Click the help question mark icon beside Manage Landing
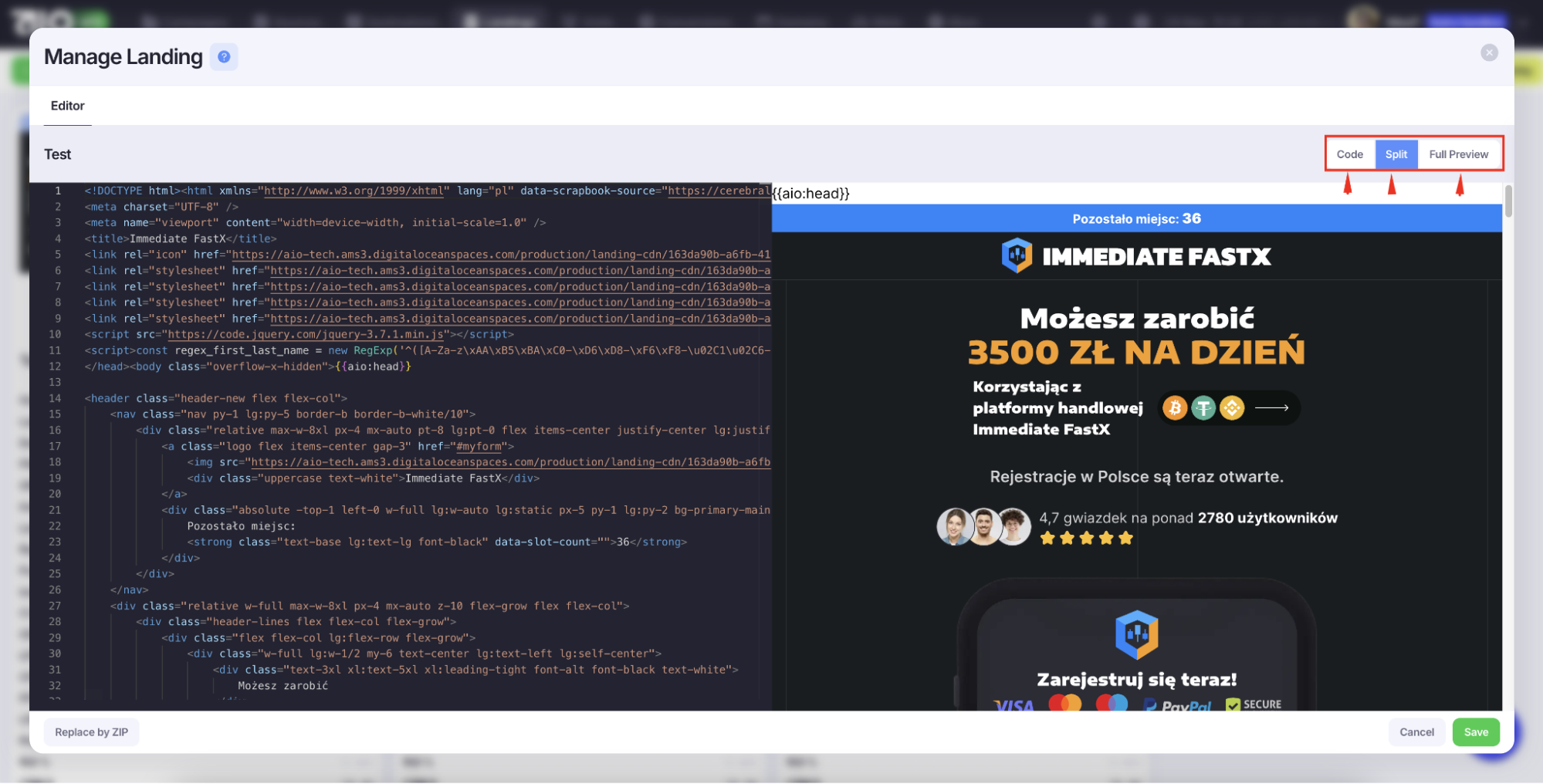This screenshot has height=784, width=1543. coord(224,56)
